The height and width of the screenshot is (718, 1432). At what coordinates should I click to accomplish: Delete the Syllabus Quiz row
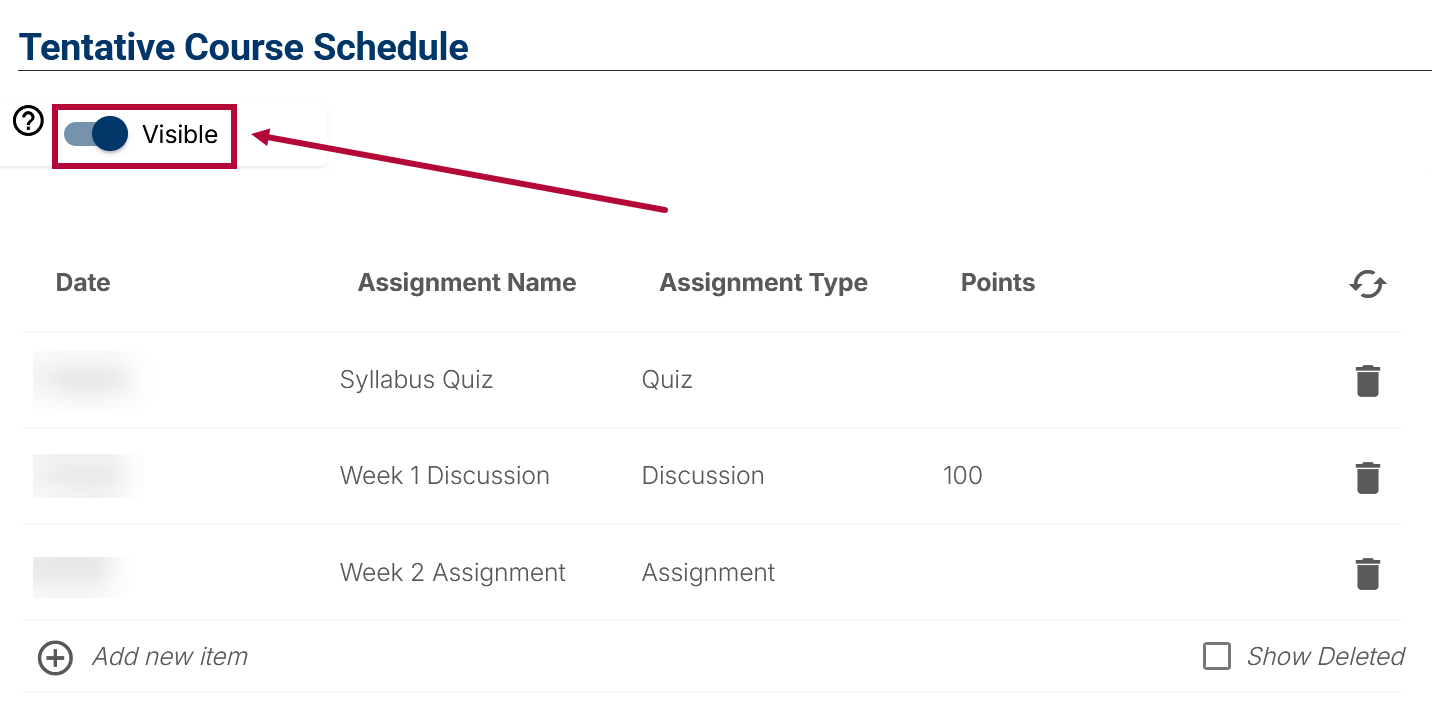click(x=1367, y=381)
